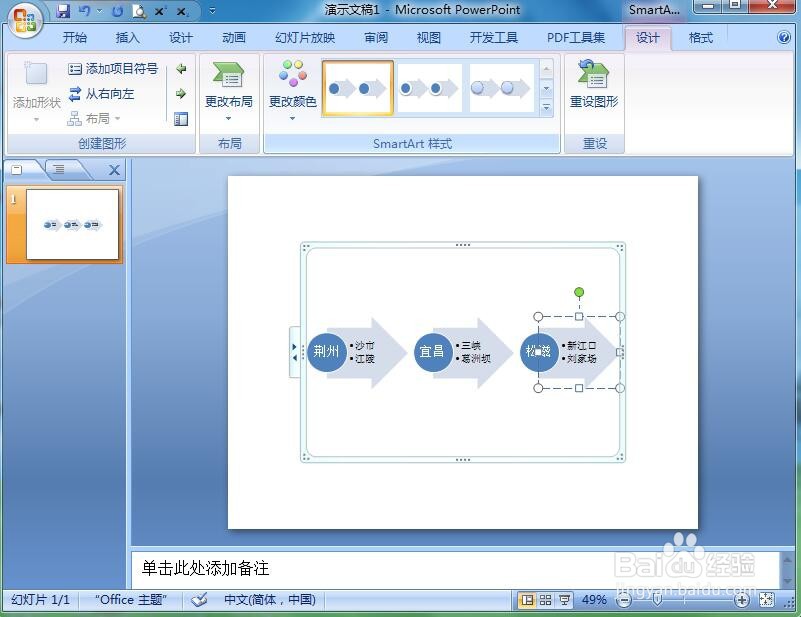This screenshot has width=801, height=617.
Task: Switch to the 插入 ribbon tab
Action: 127,37
